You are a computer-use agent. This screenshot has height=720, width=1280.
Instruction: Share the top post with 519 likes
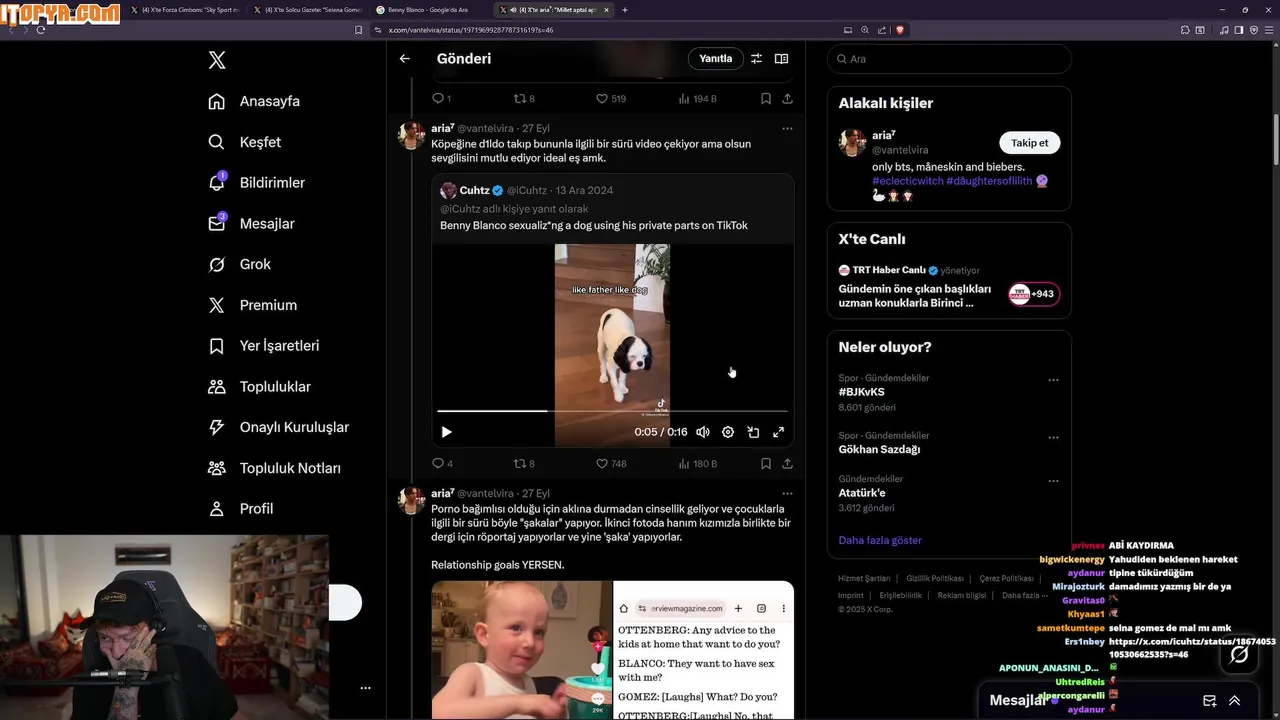point(788,99)
